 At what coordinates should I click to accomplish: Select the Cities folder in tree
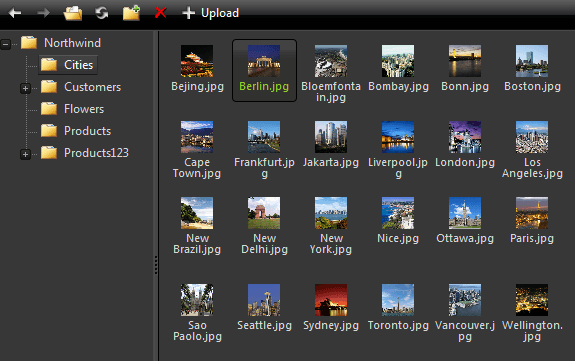tap(68, 65)
